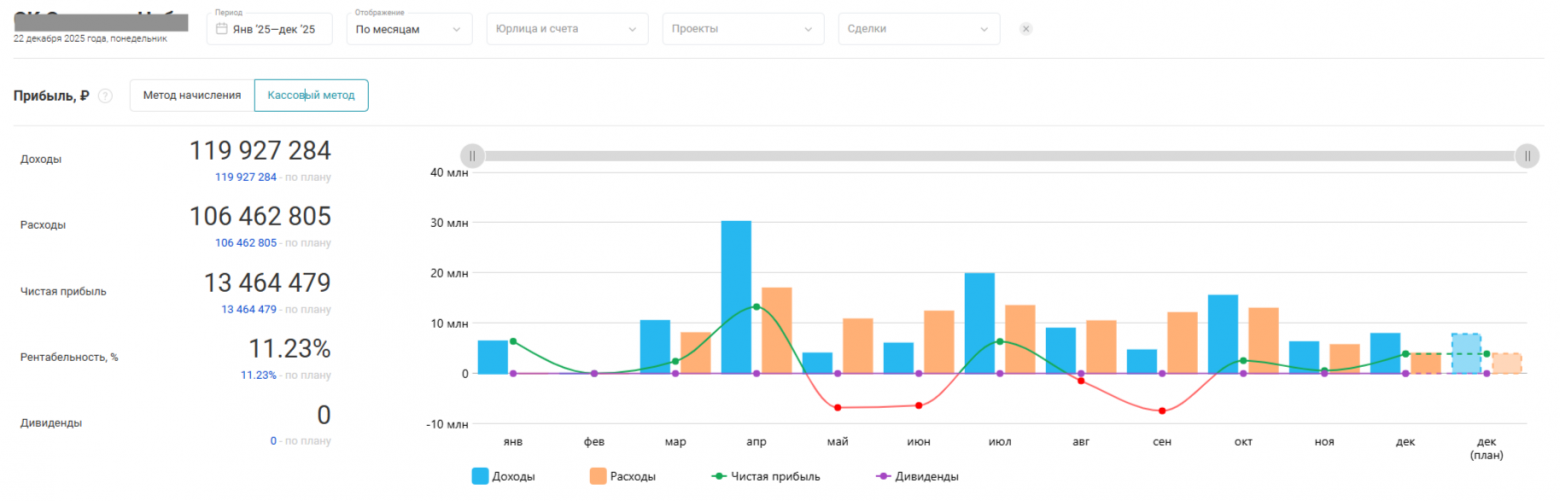Click the 'апр' axis label

point(756,440)
